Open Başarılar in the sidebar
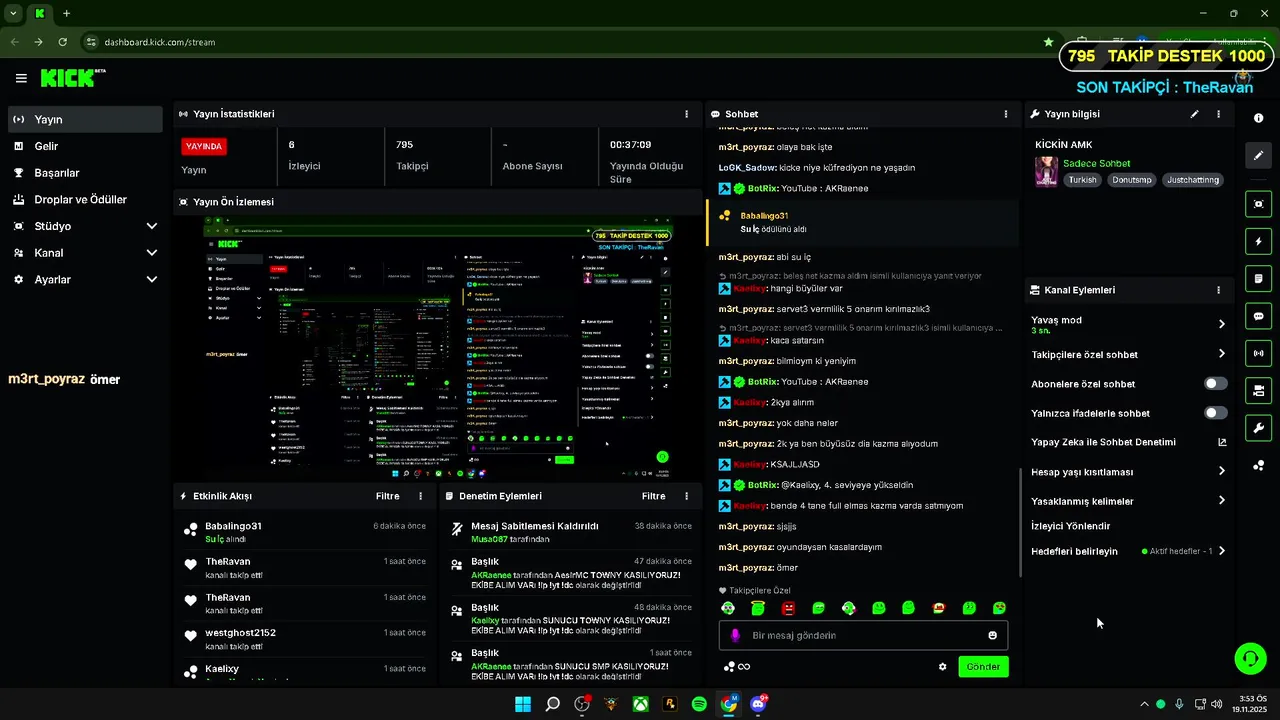 [85, 173]
